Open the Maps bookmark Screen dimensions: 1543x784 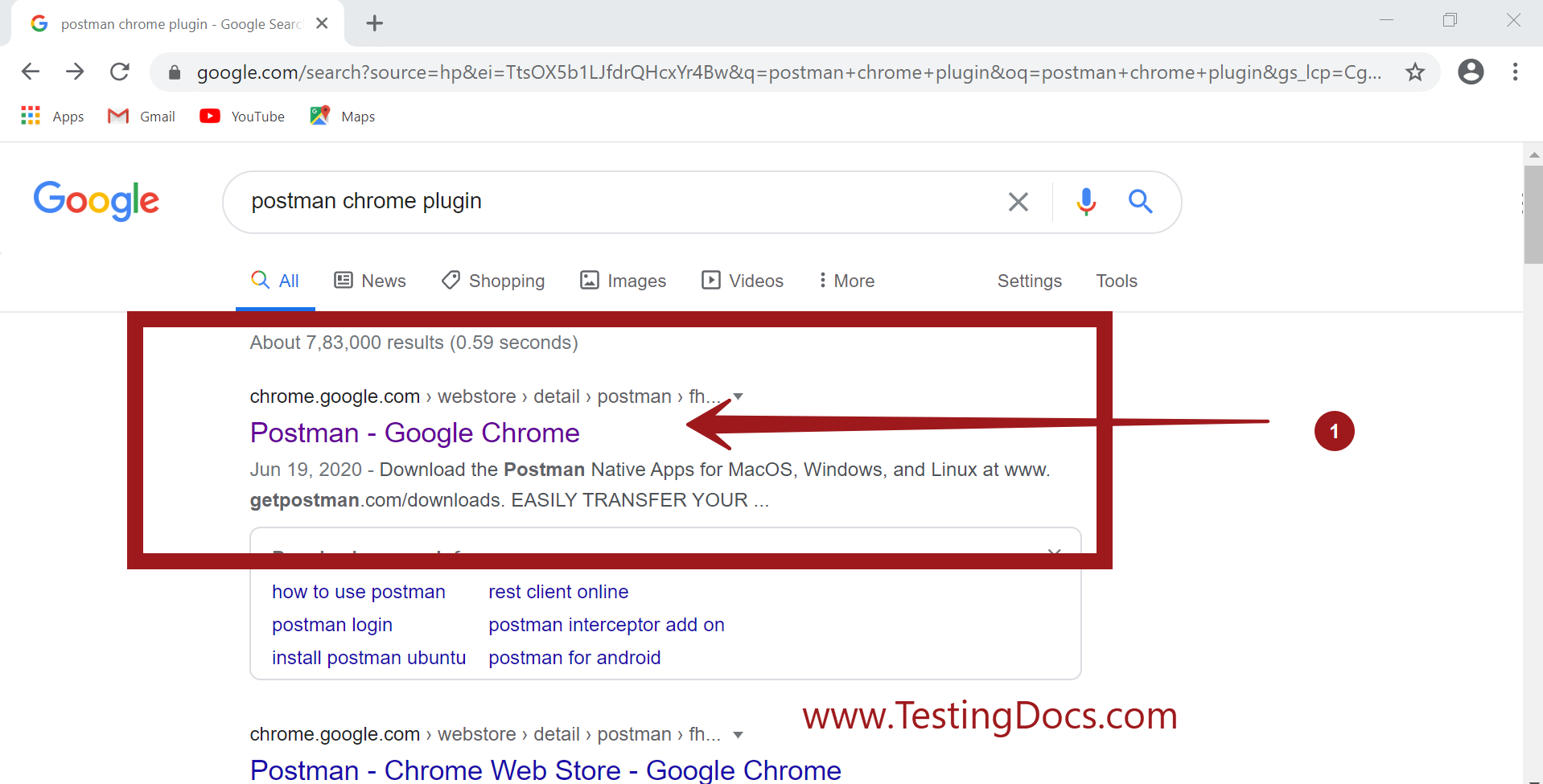[x=343, y=117]
